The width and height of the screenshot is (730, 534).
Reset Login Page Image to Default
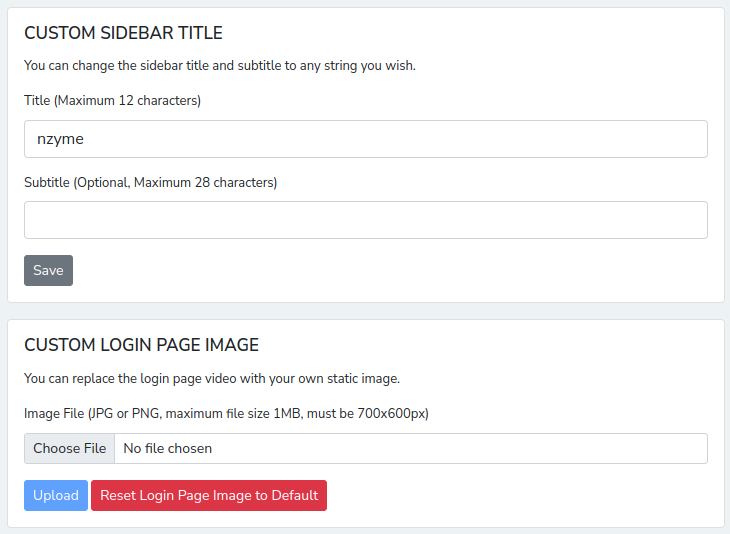[209, 495]
